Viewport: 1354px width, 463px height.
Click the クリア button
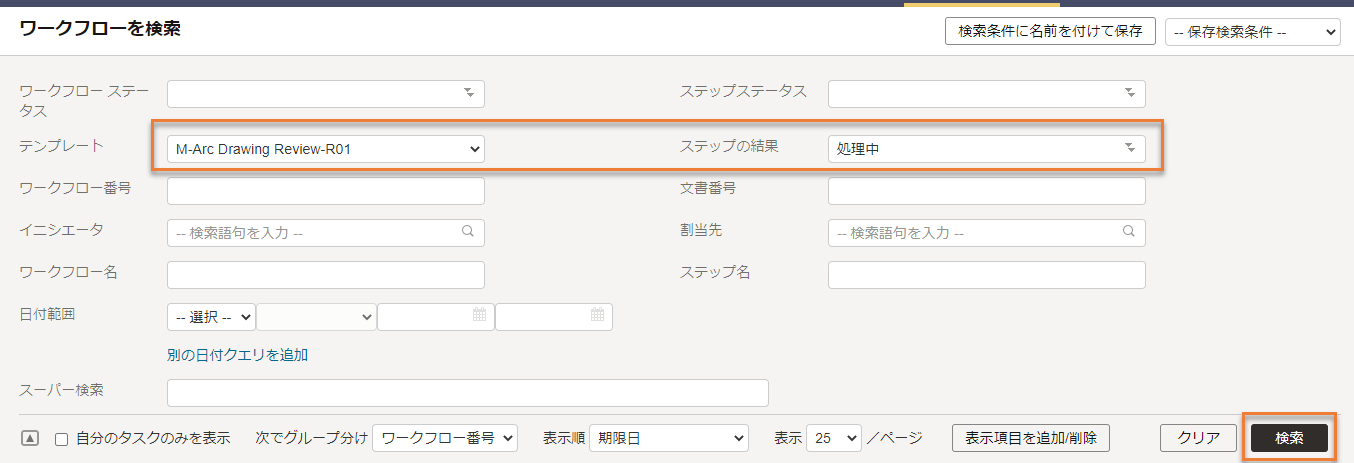1199,438
